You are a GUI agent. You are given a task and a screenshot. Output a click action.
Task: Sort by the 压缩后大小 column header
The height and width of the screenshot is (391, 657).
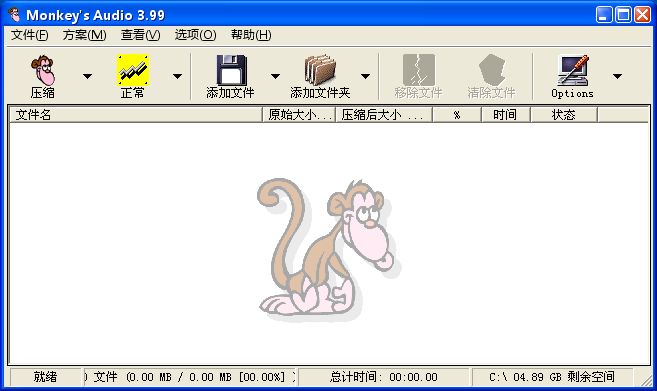tap(384, 115)
